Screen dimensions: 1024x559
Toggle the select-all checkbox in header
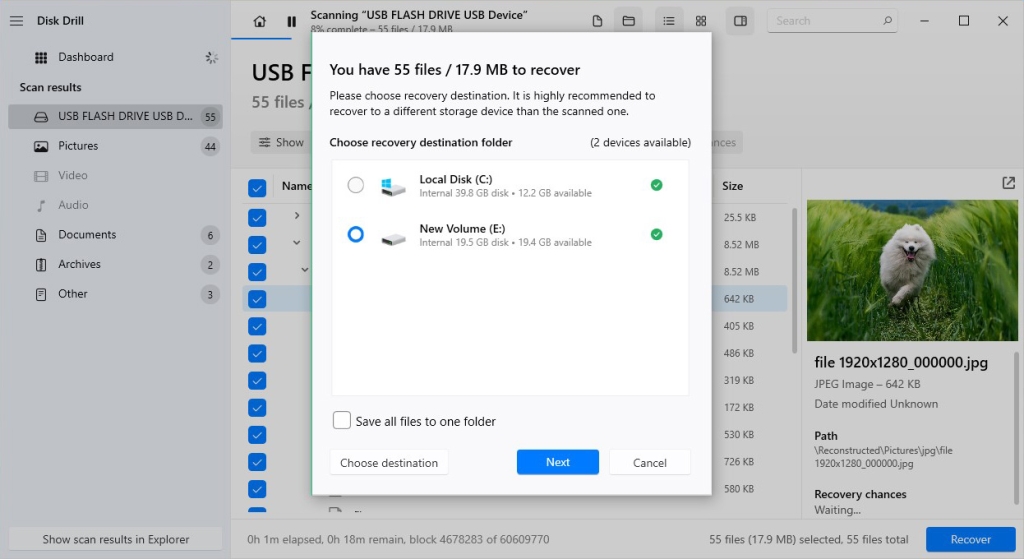pyautogui.click(x=257, y=188)
